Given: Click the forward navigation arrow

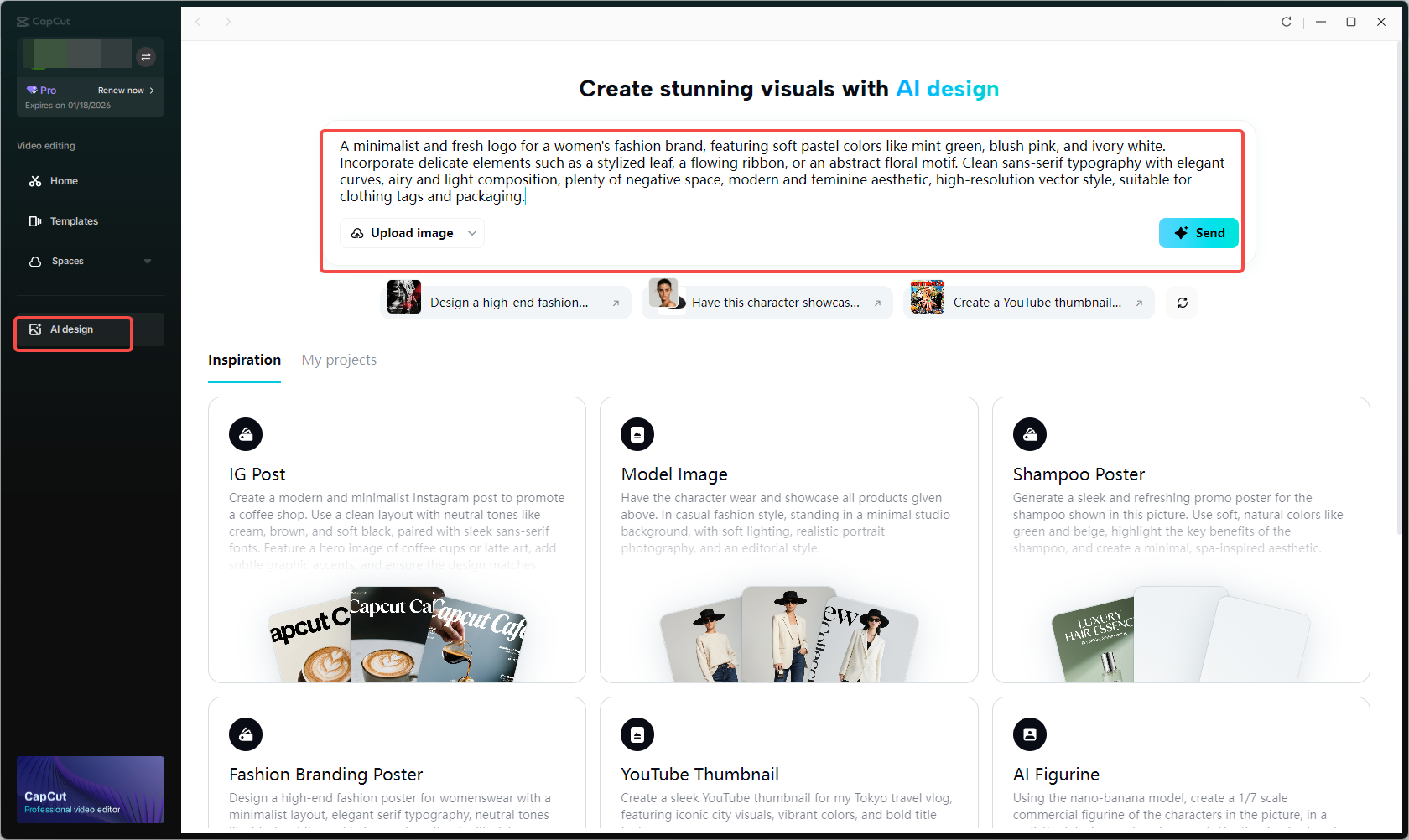Looking at the screenshot, I should click(x=228, y=22).
